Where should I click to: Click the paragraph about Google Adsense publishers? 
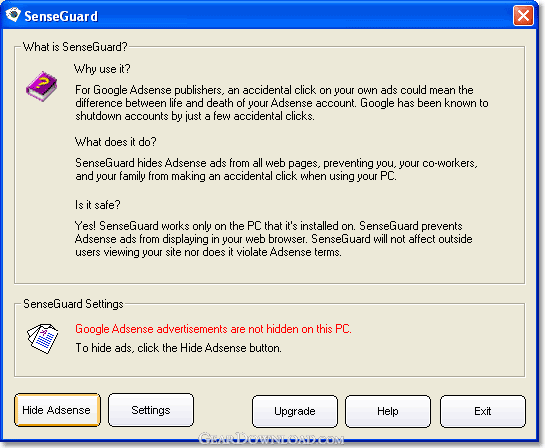coord(282,103)
